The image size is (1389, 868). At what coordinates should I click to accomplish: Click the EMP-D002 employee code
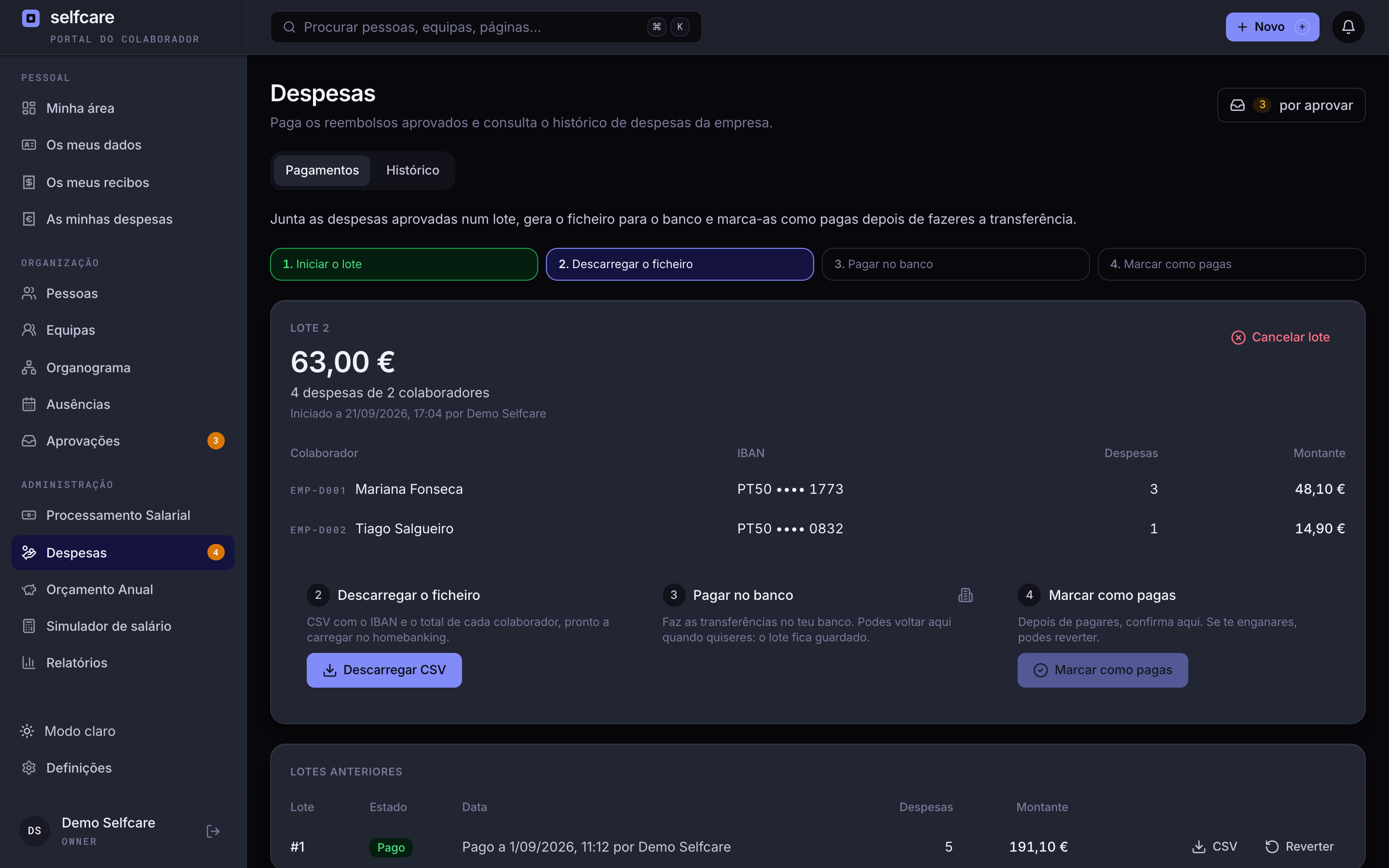[x=318, y=530]
